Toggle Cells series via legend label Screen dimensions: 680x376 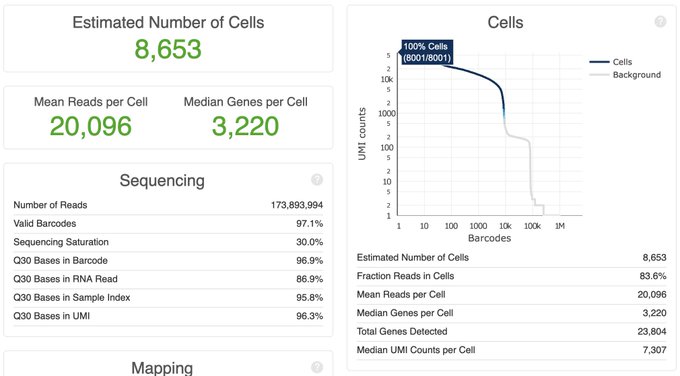coord(622,62)
